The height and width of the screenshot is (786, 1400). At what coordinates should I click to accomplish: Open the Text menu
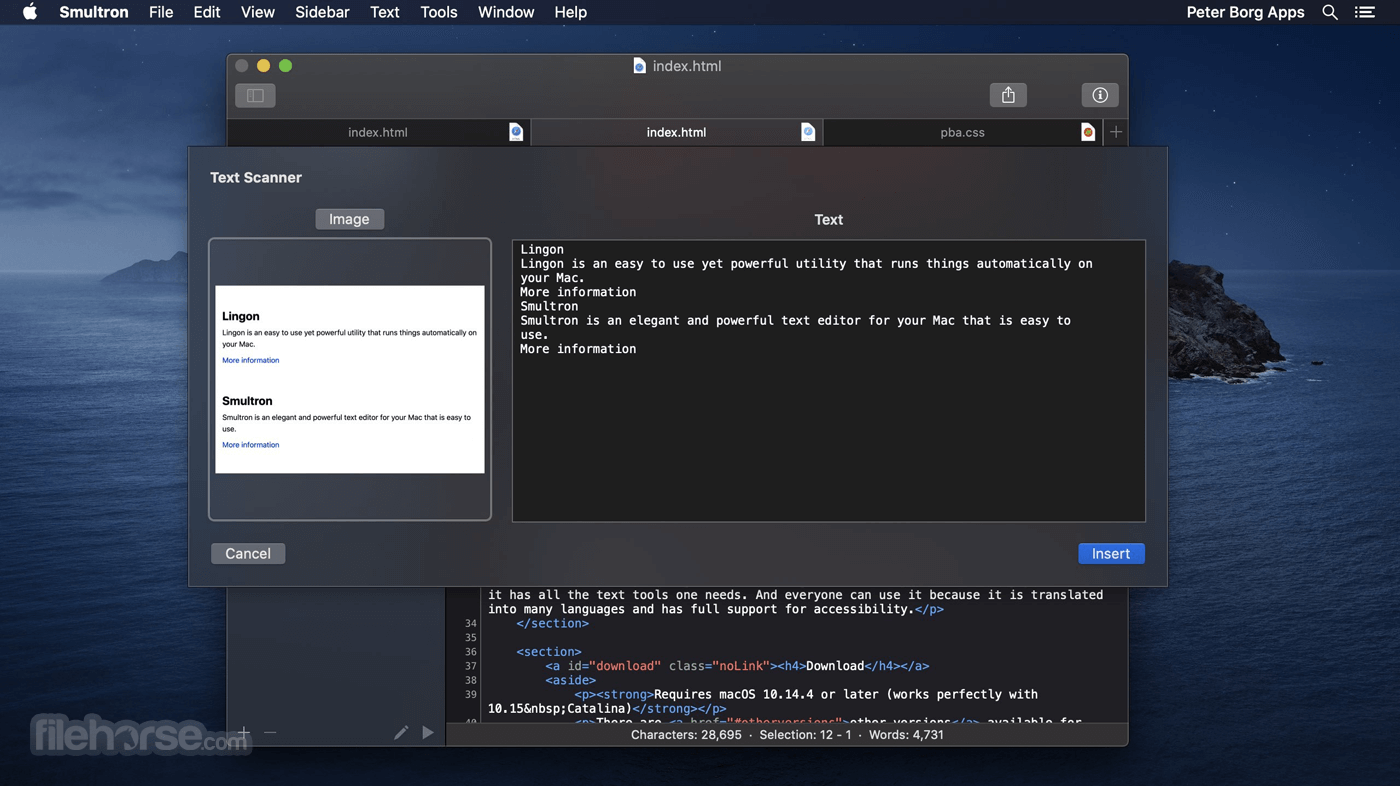point(385,12)
